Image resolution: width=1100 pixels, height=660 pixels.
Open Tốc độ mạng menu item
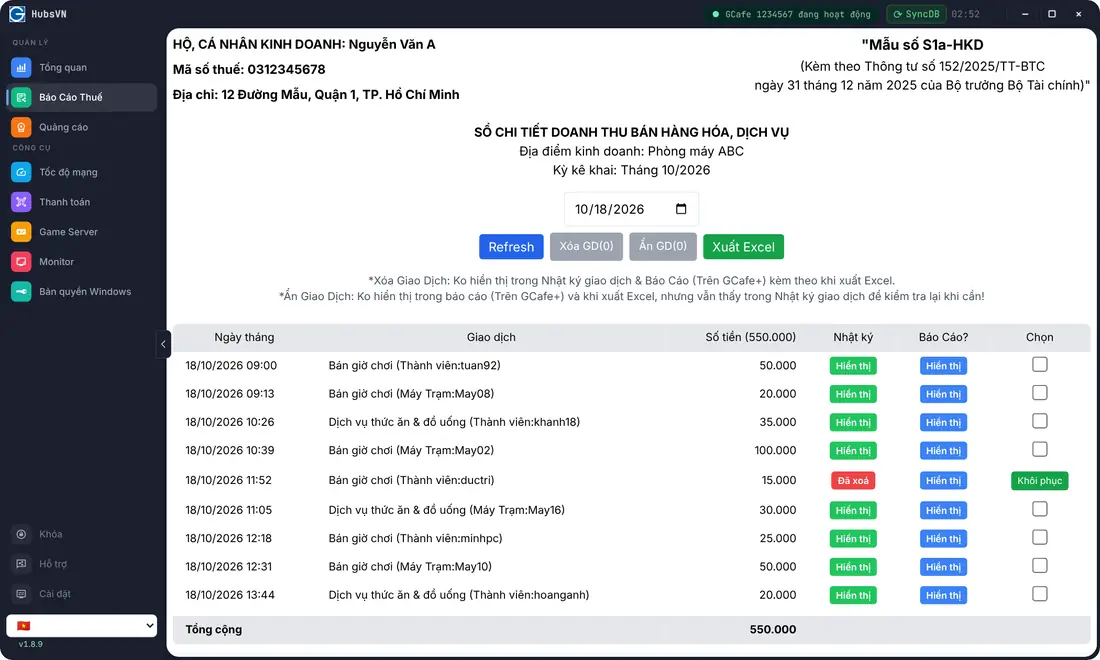(82, 172)
